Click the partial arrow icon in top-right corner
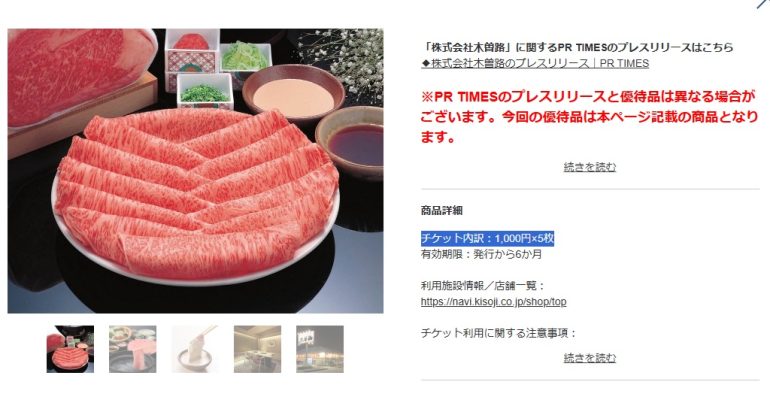 click(x=763, y=4)
